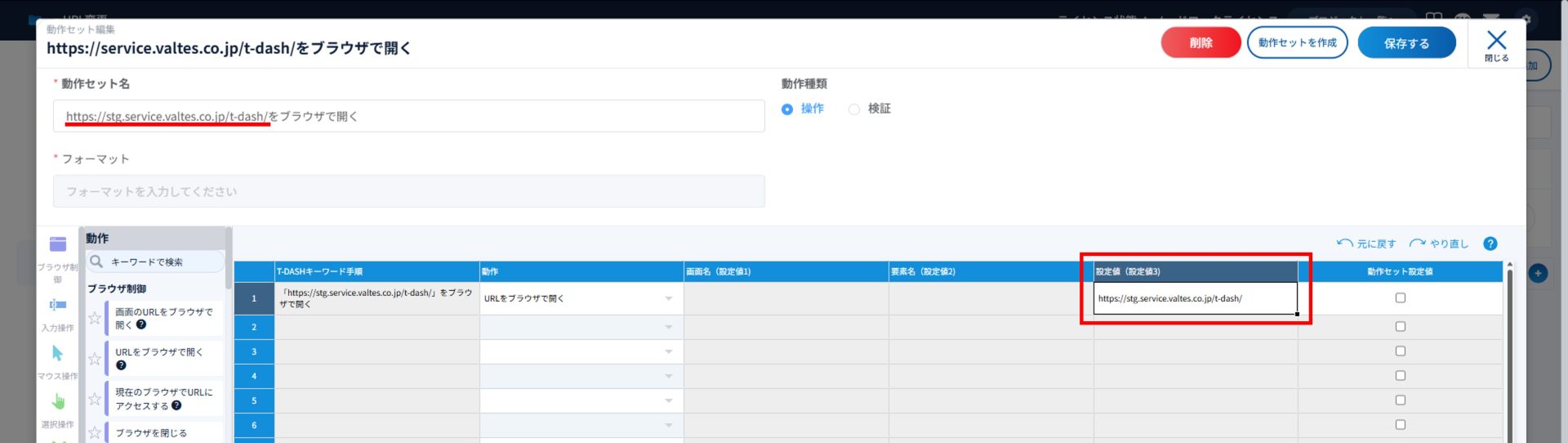Click the やり直し redo icon
This screenshot has width=1568, height=443.
[x=1417, y=244]
